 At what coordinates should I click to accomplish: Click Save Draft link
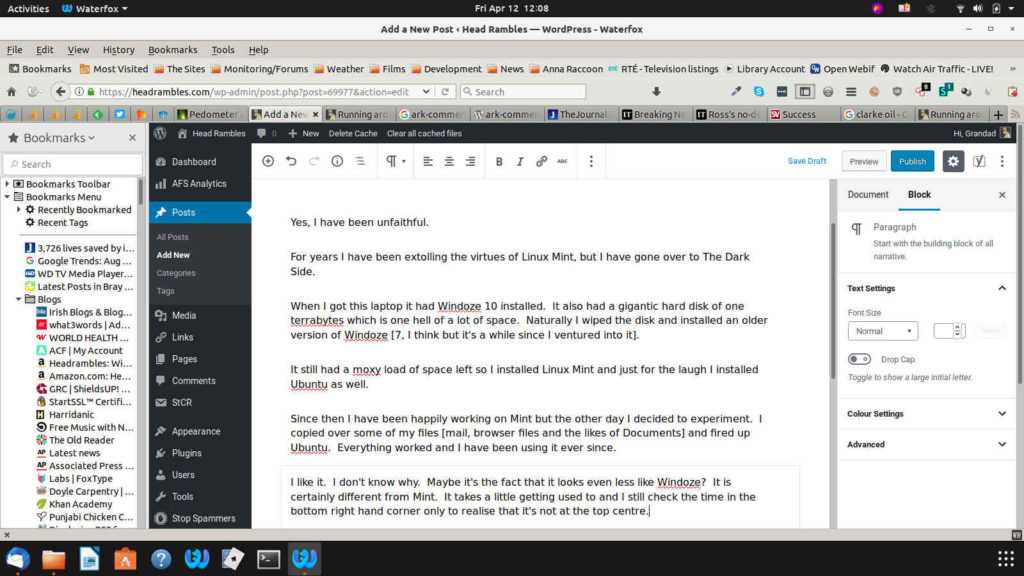click(807, 161)
